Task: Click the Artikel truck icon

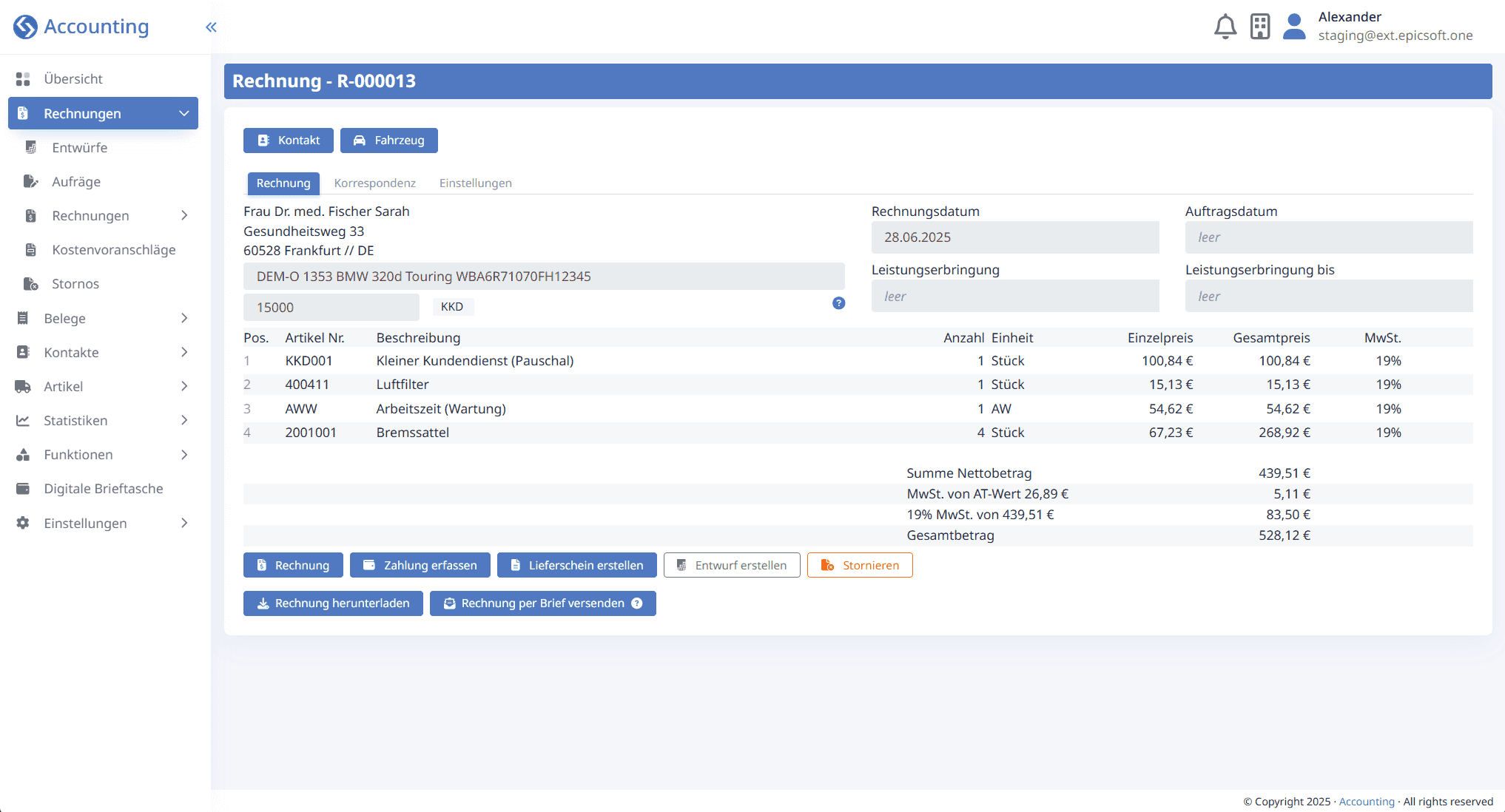Action: [23, 386]
